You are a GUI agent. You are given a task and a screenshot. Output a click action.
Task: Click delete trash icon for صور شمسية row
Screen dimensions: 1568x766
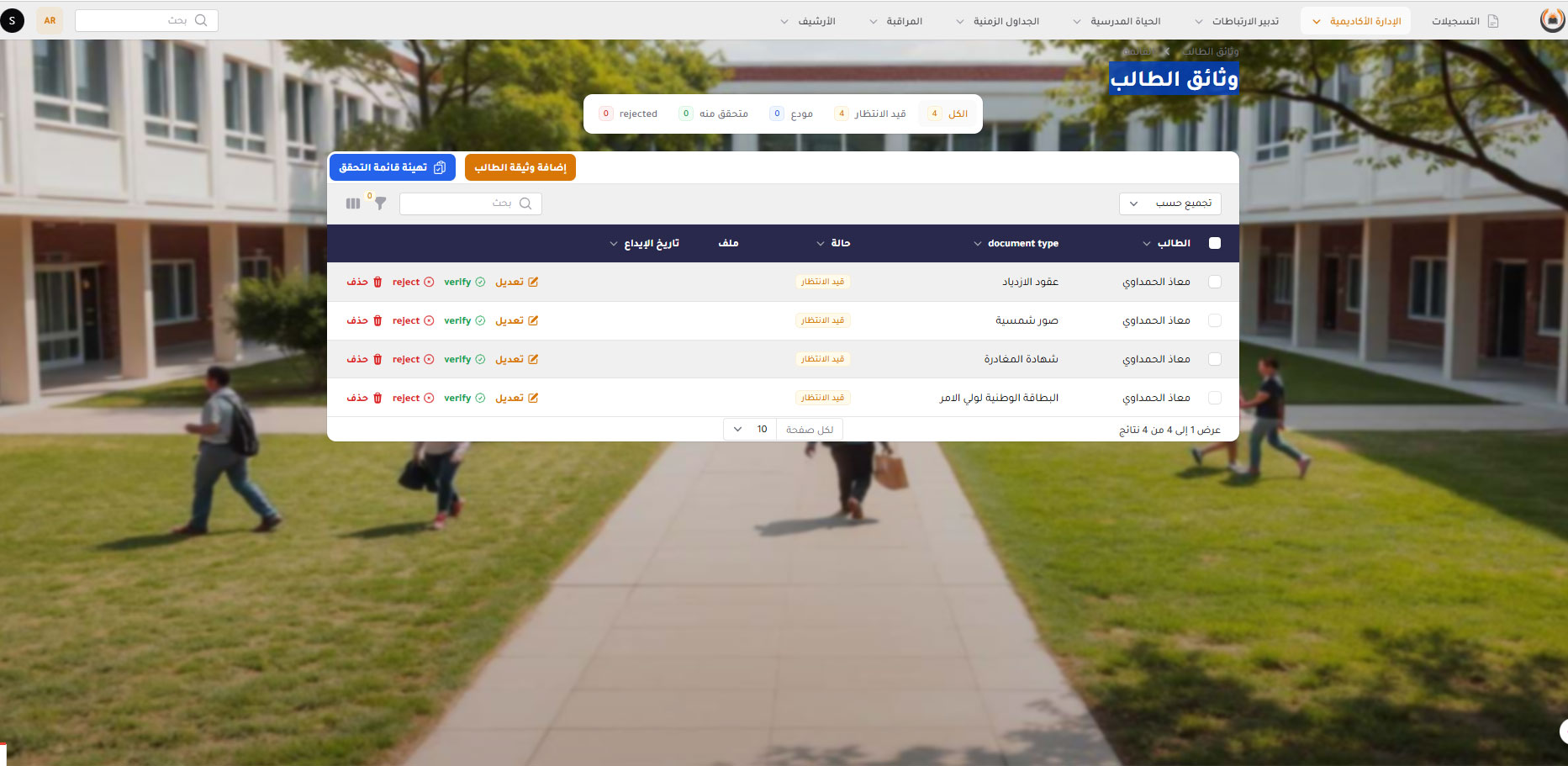(377, 321)
